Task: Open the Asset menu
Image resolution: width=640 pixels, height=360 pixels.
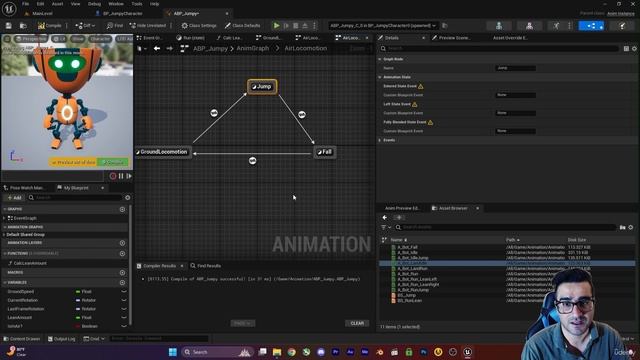Action: click(x=58, y=4)
